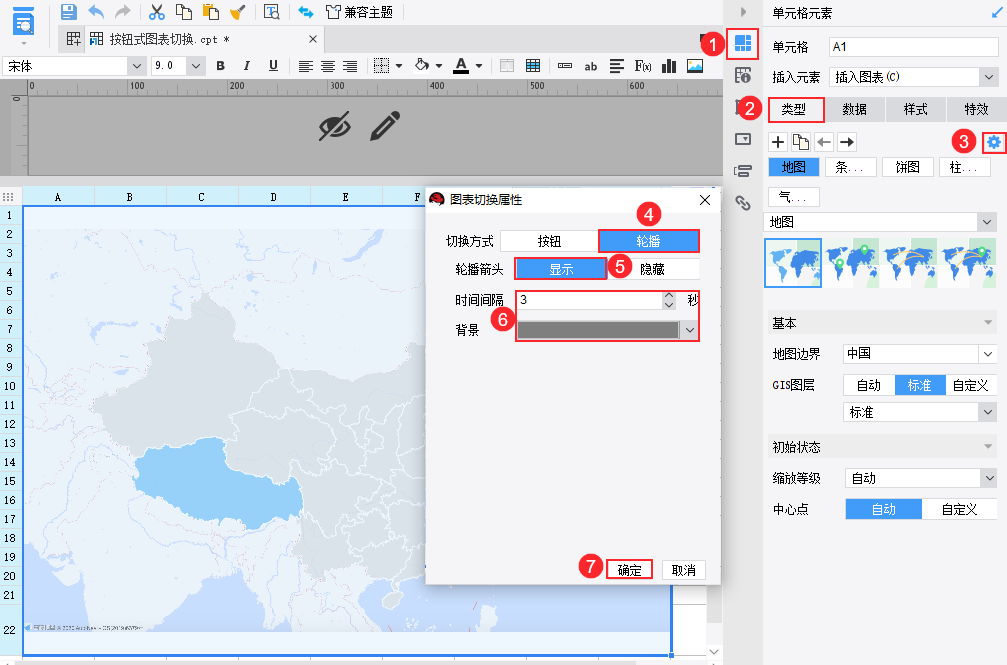Open the cell element panel icon
This screenshot has width=1007, height=665.
point(742,44)
